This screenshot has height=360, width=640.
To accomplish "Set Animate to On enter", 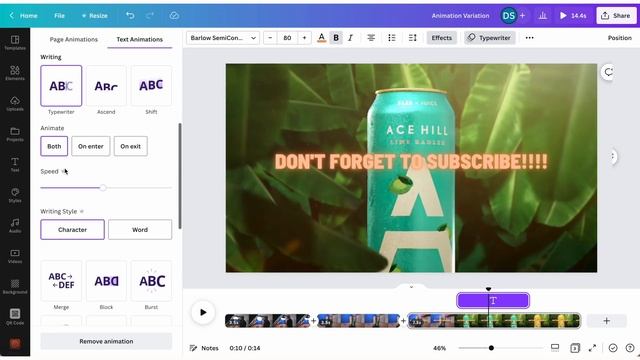I will pos(91,146).
